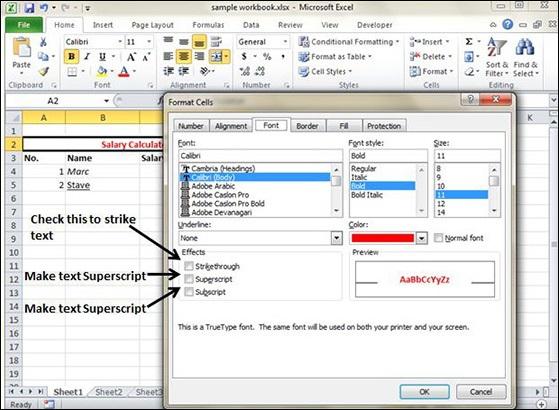The image size is (559, 410).
Task: Open the Conditional Formatting dropdown
Action: (349, 42)
